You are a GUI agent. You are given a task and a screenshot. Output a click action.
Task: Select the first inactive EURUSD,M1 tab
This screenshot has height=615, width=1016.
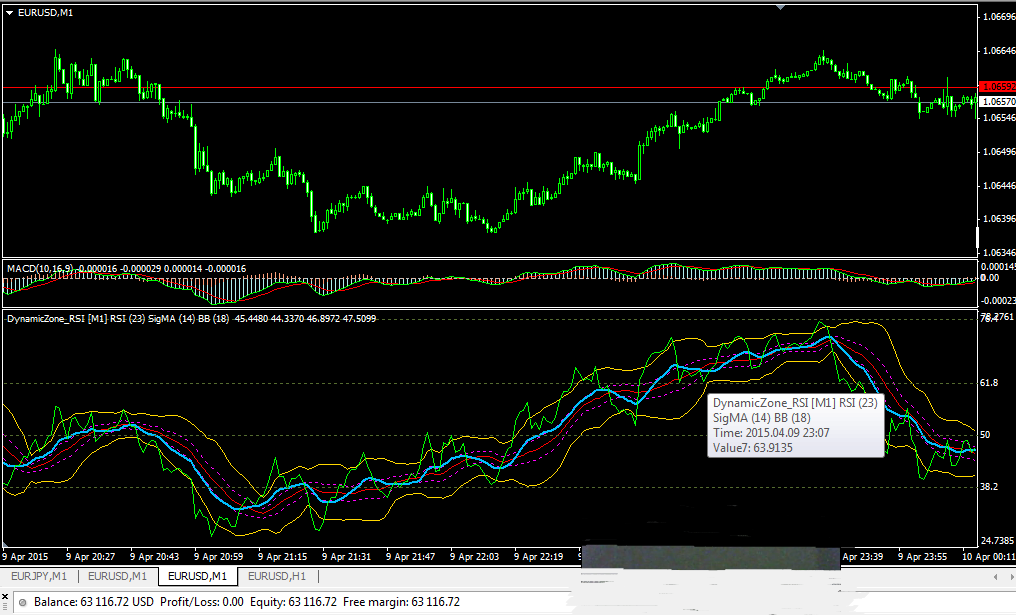[x=117, y=576]
